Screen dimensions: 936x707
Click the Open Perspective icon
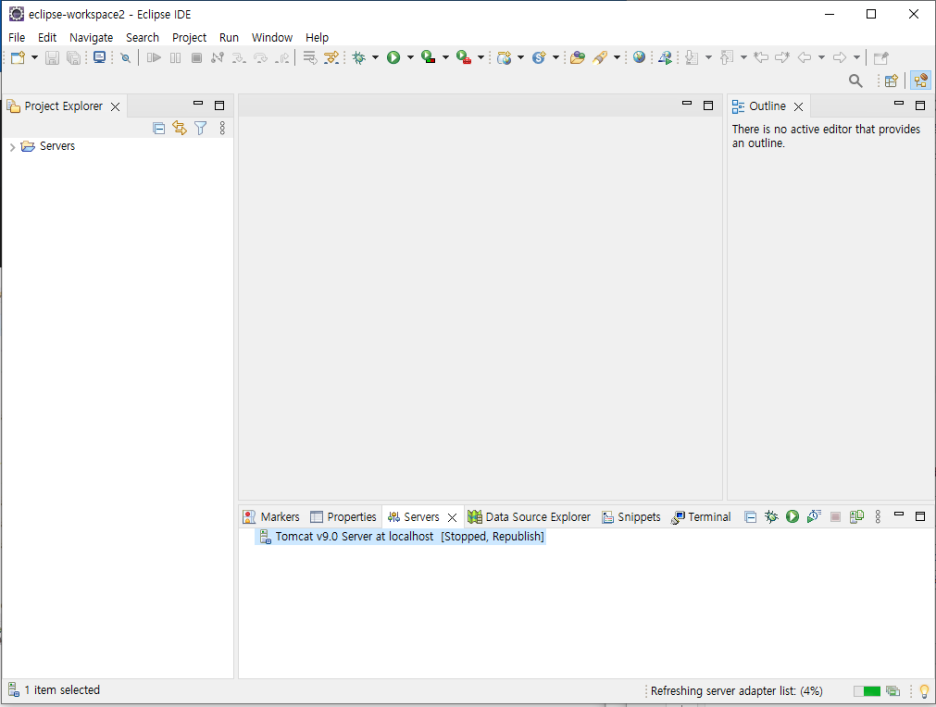(891, 81)
